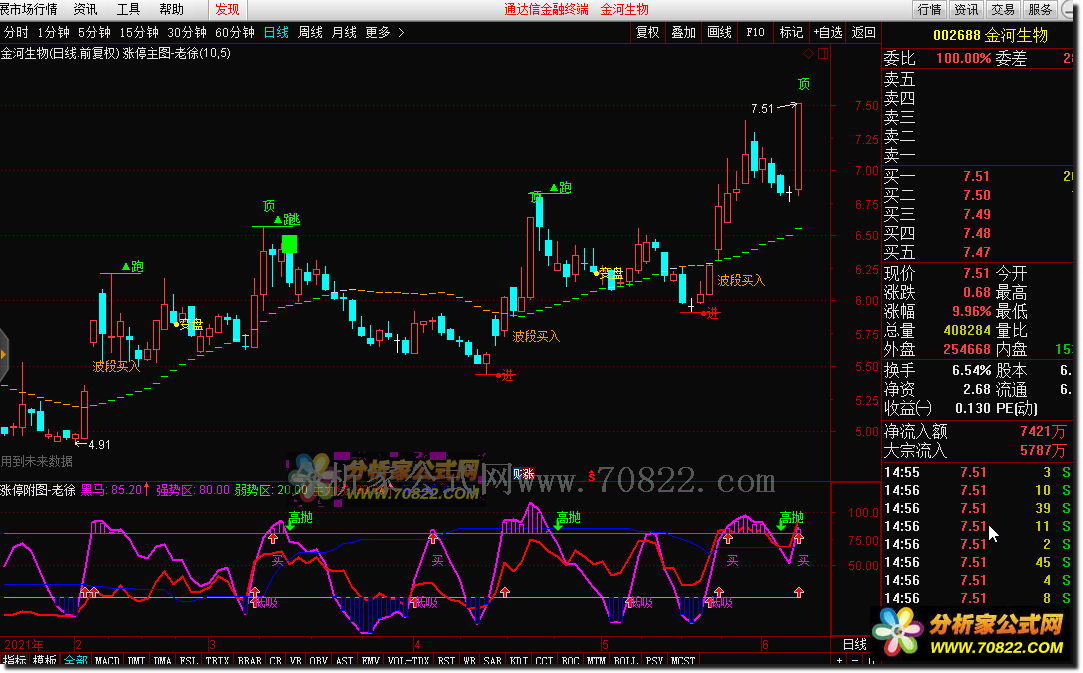Click 返回 to go back
Viewport: 1083px width, 673px height.
point(863,32)
